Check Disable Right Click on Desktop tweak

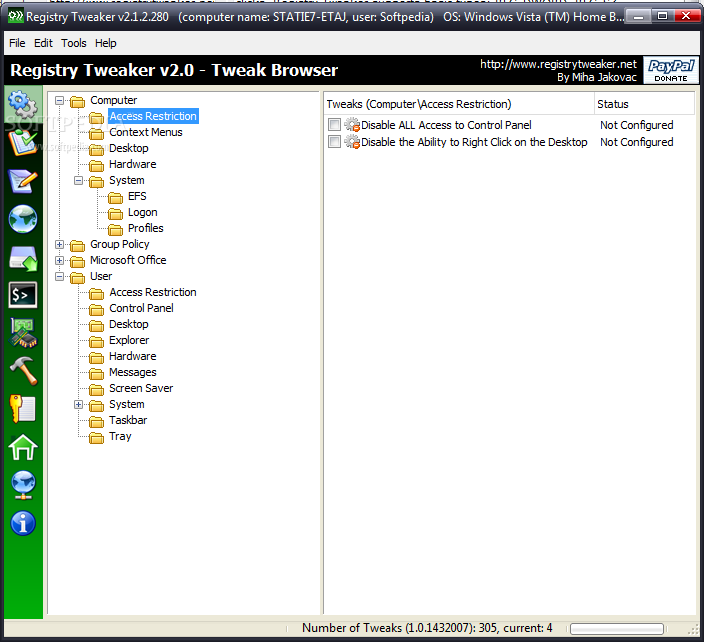(334, 142)
